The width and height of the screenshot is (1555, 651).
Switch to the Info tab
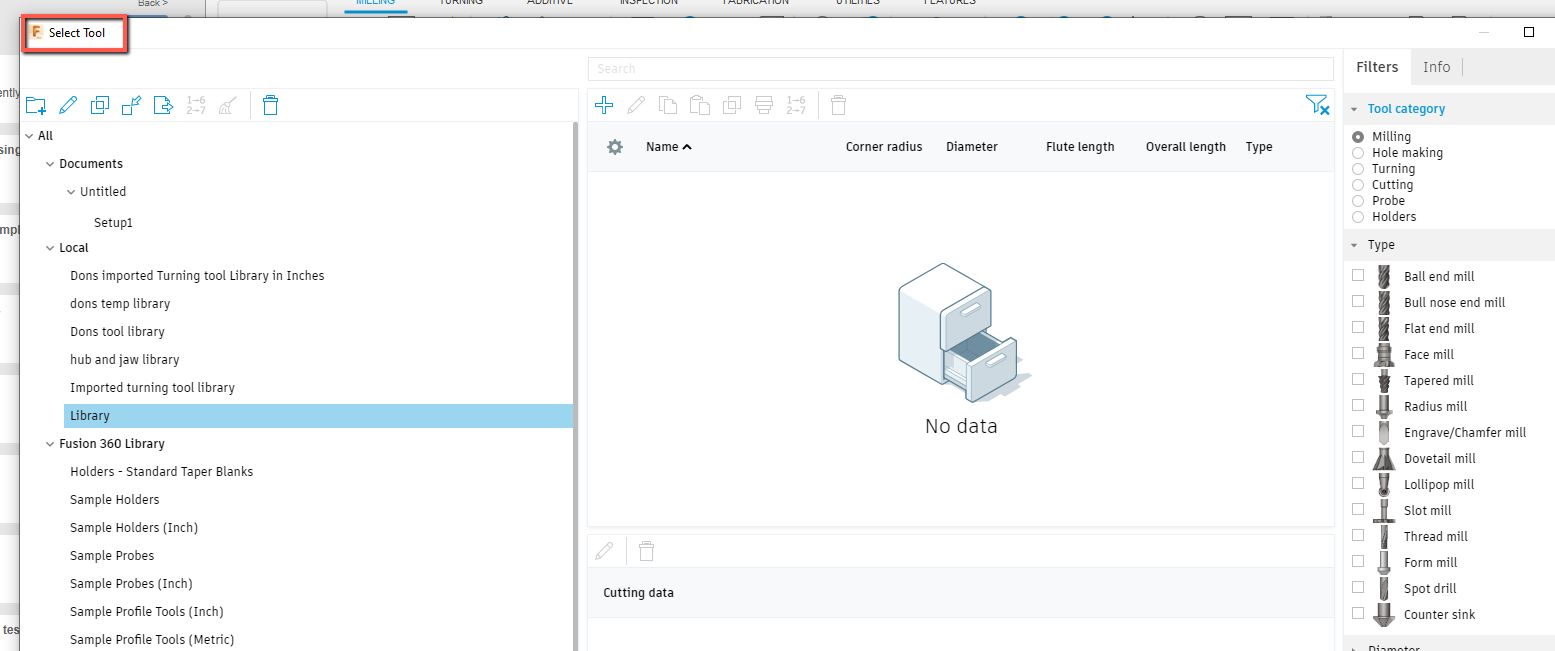point(1436,67)
